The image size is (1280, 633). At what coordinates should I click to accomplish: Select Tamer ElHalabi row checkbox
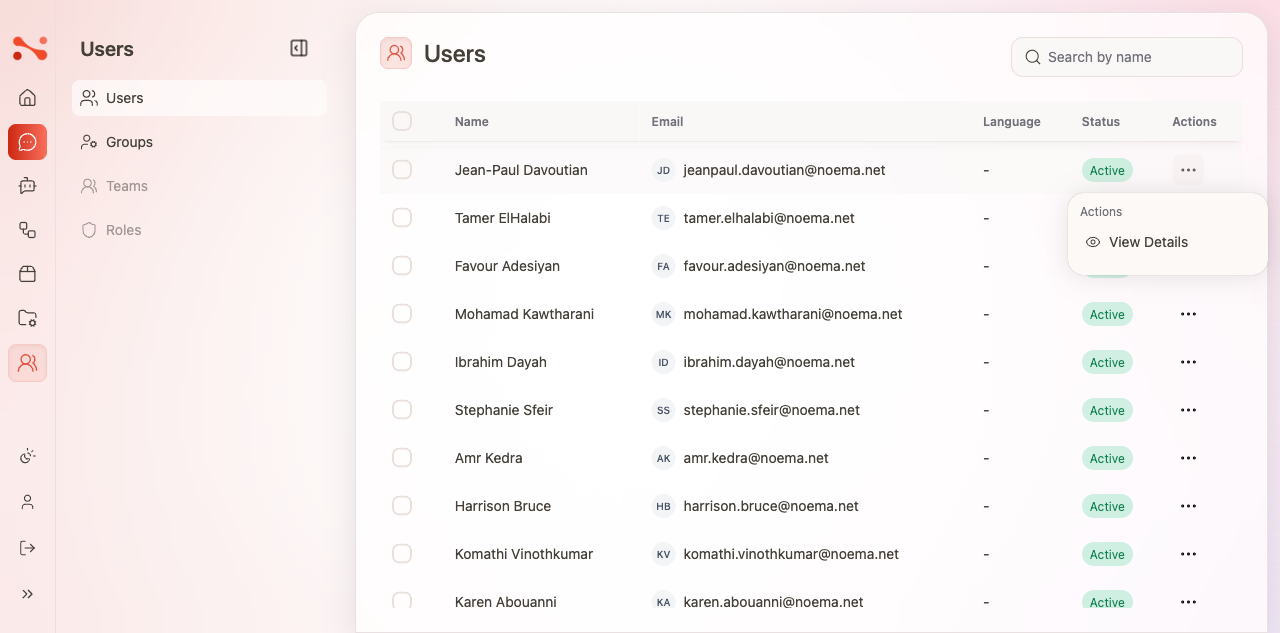[x=402, y=218]
